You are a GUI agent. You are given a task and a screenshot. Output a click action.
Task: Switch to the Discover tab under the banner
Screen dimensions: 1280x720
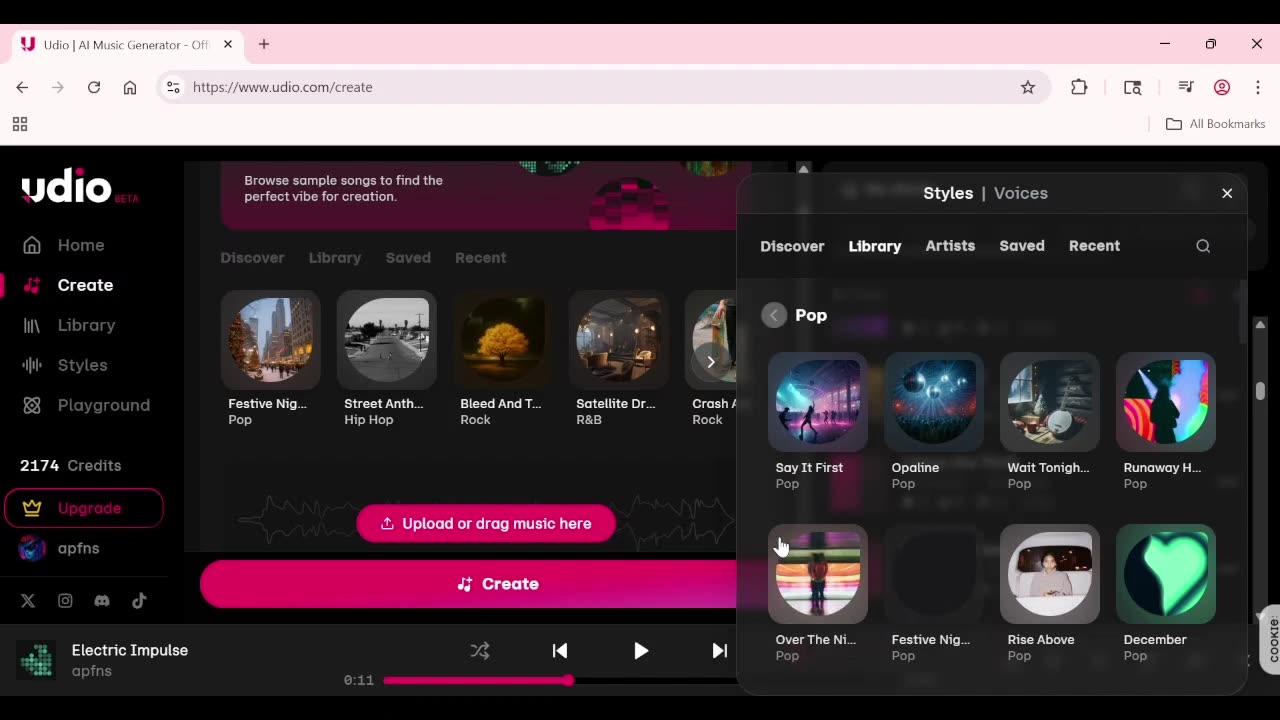252,258
